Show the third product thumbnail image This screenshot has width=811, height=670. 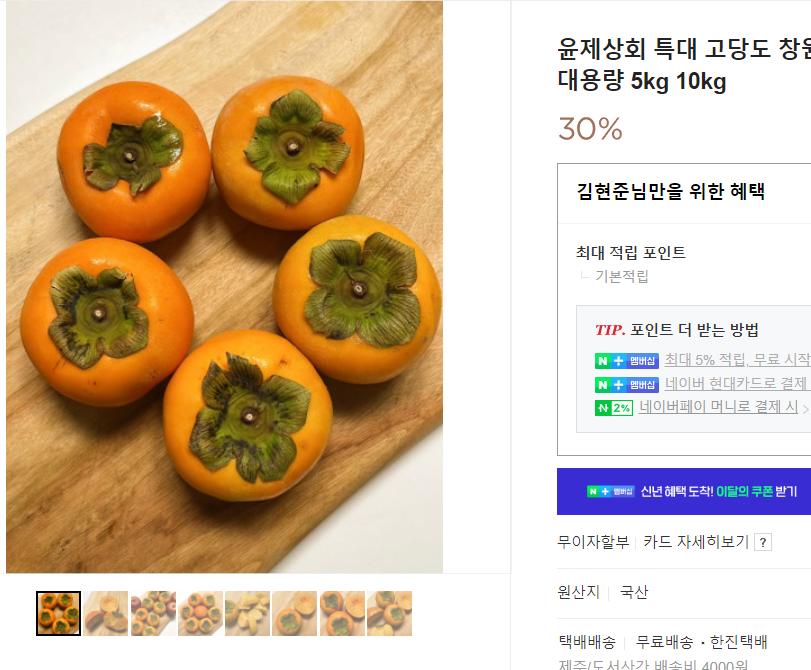[153, 613]
